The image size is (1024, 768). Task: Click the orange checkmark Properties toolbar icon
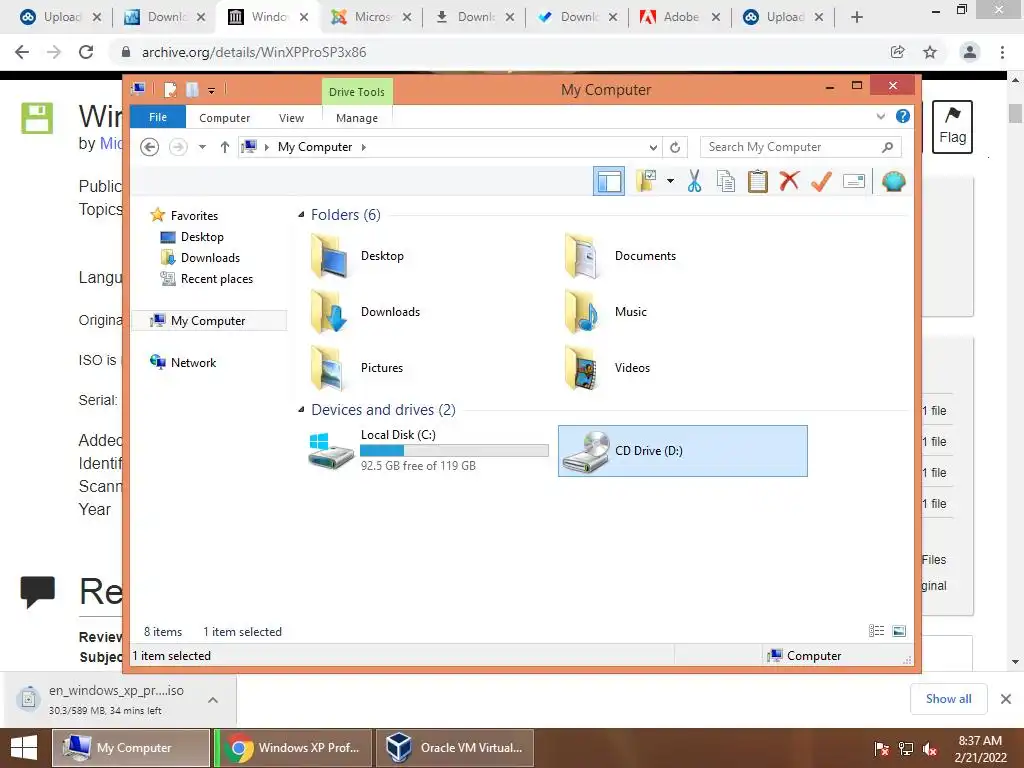tap(821, 181)
